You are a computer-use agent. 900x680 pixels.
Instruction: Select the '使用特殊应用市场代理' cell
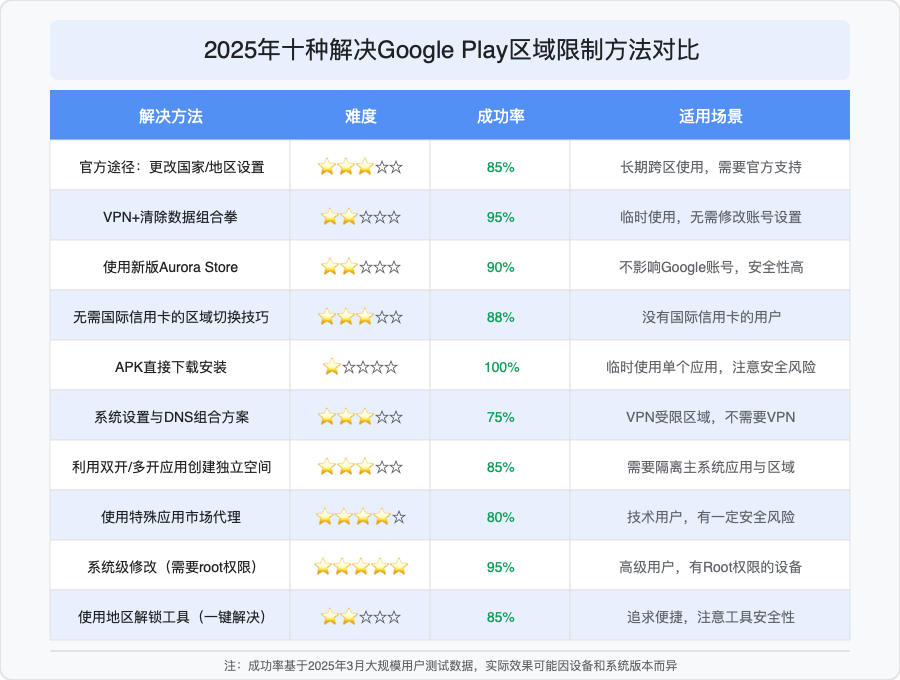(x=170, y=516)
